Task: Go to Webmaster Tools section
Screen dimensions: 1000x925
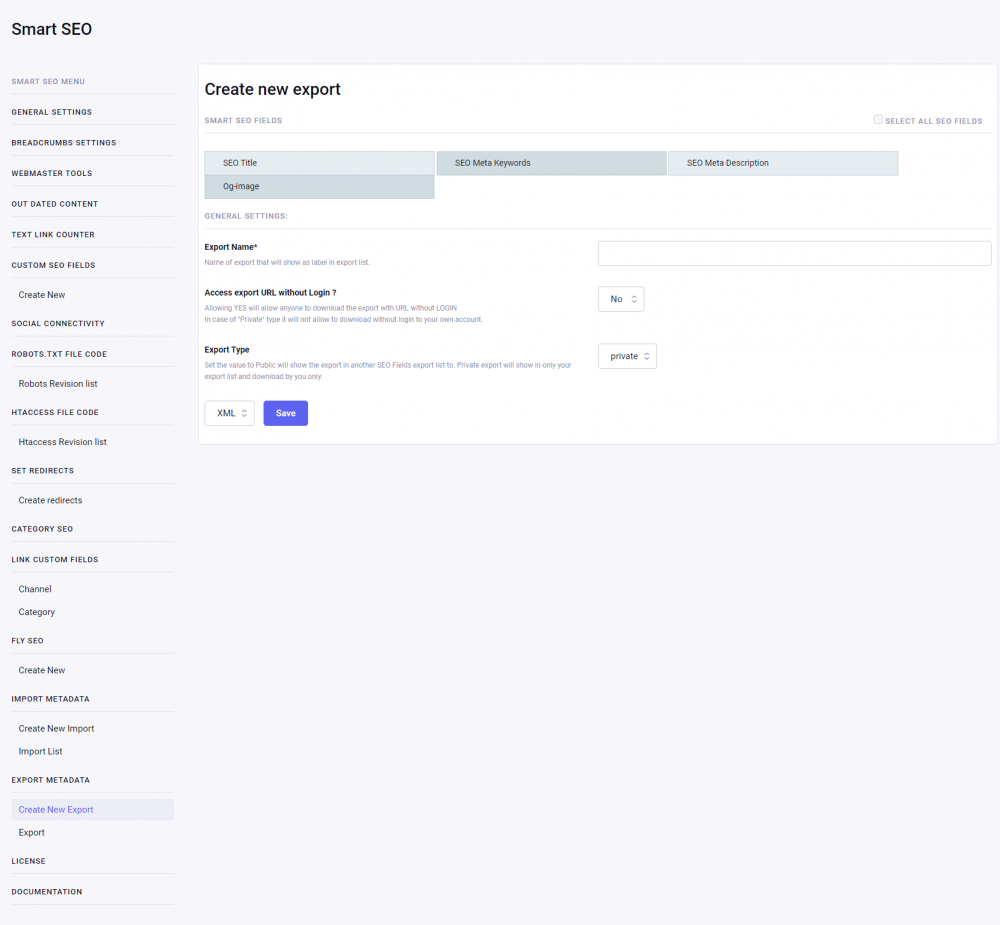Action: pyautogui.click(x=52, y=173)
